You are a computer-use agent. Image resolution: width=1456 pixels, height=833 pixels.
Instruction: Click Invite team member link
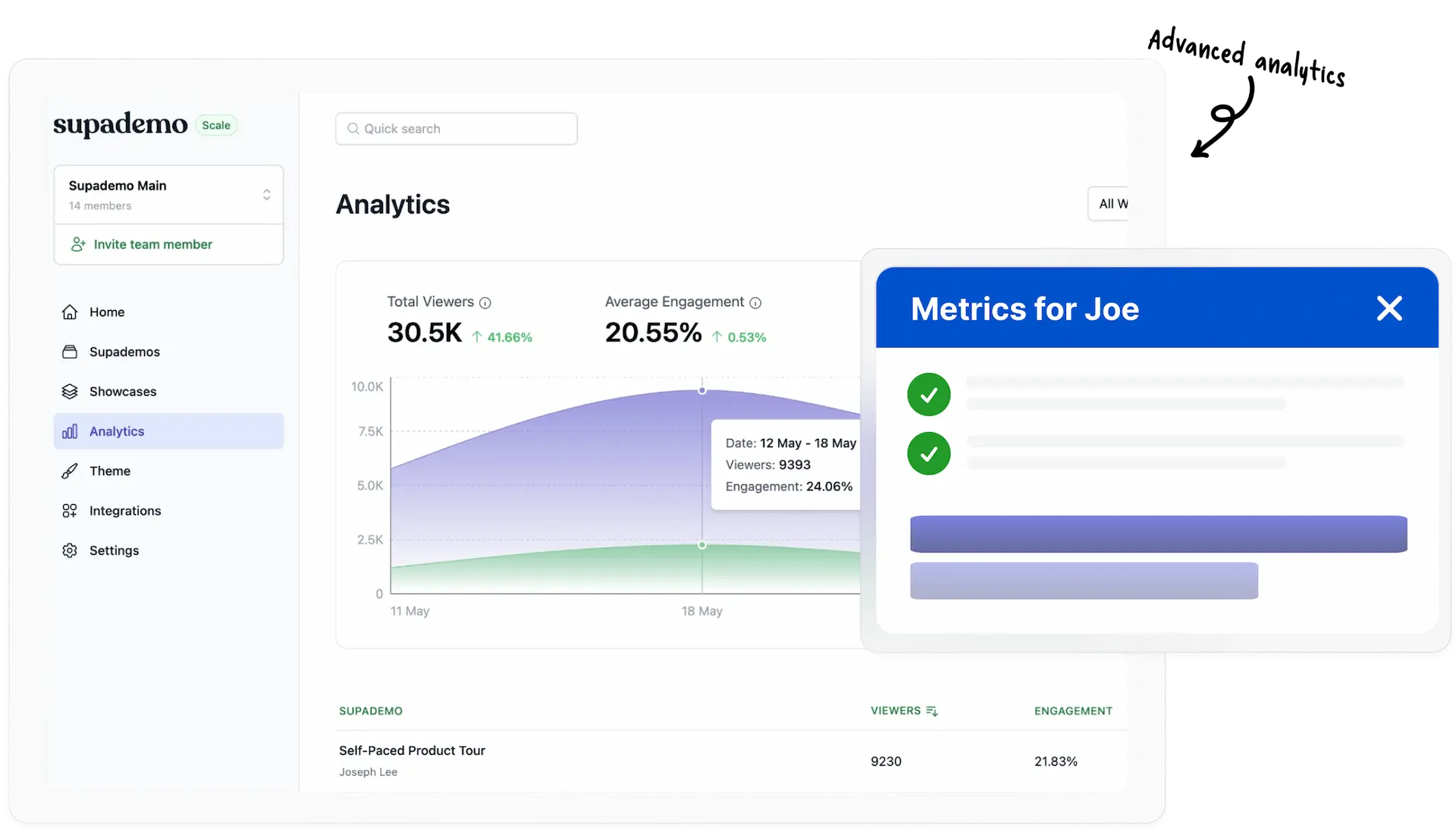153,244
